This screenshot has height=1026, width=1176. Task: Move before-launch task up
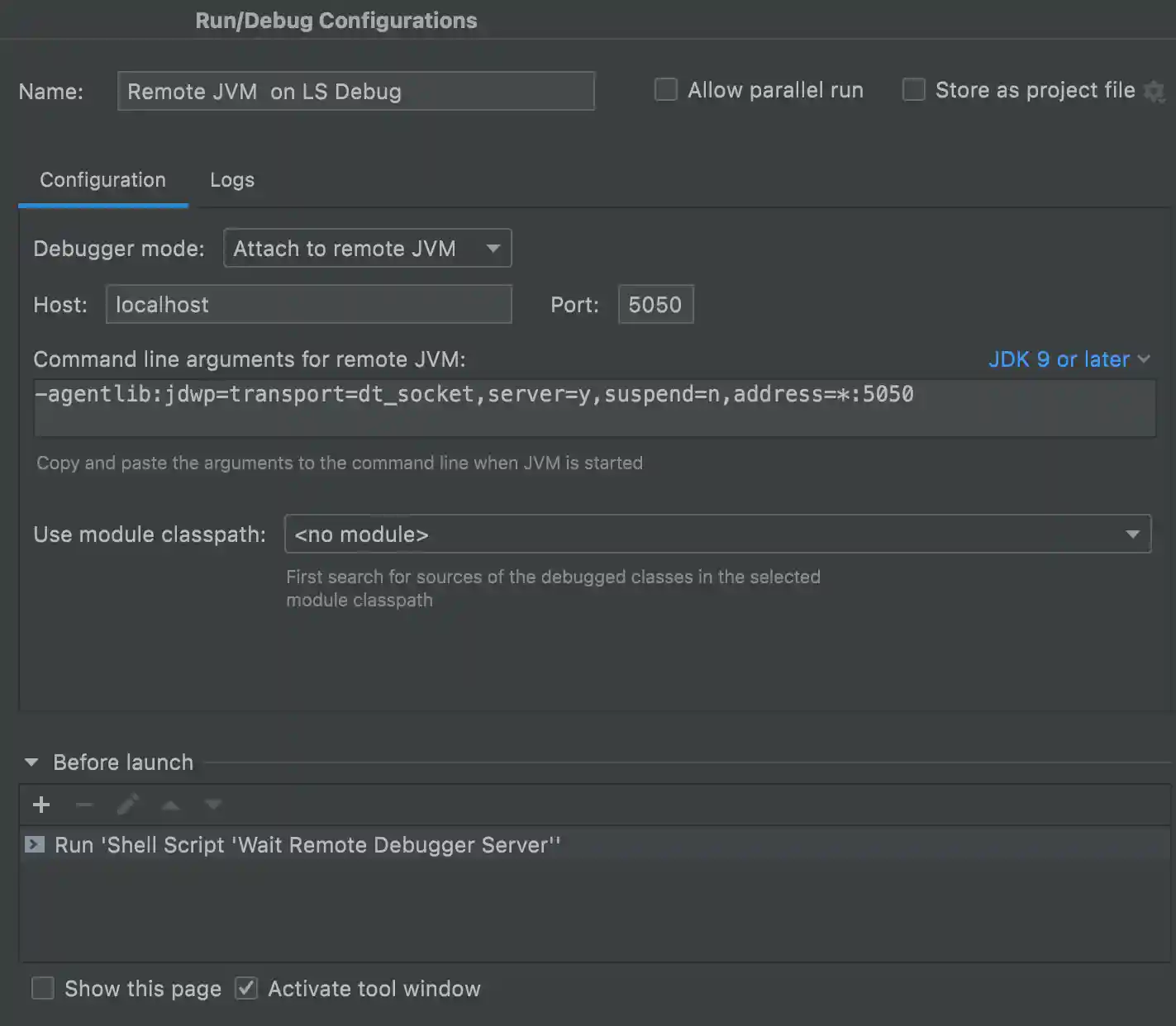170,805
